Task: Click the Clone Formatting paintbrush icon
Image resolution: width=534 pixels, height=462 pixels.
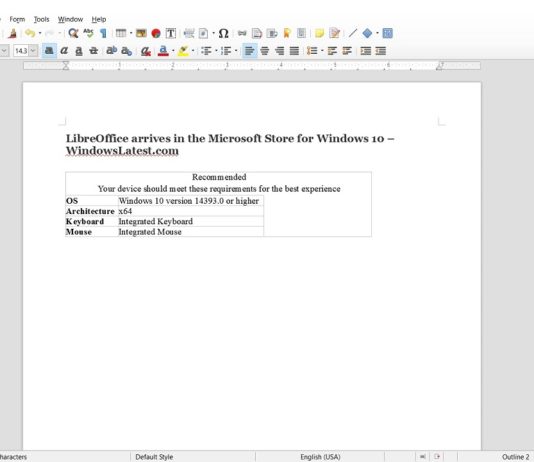Action: click(x=13, y=33)
